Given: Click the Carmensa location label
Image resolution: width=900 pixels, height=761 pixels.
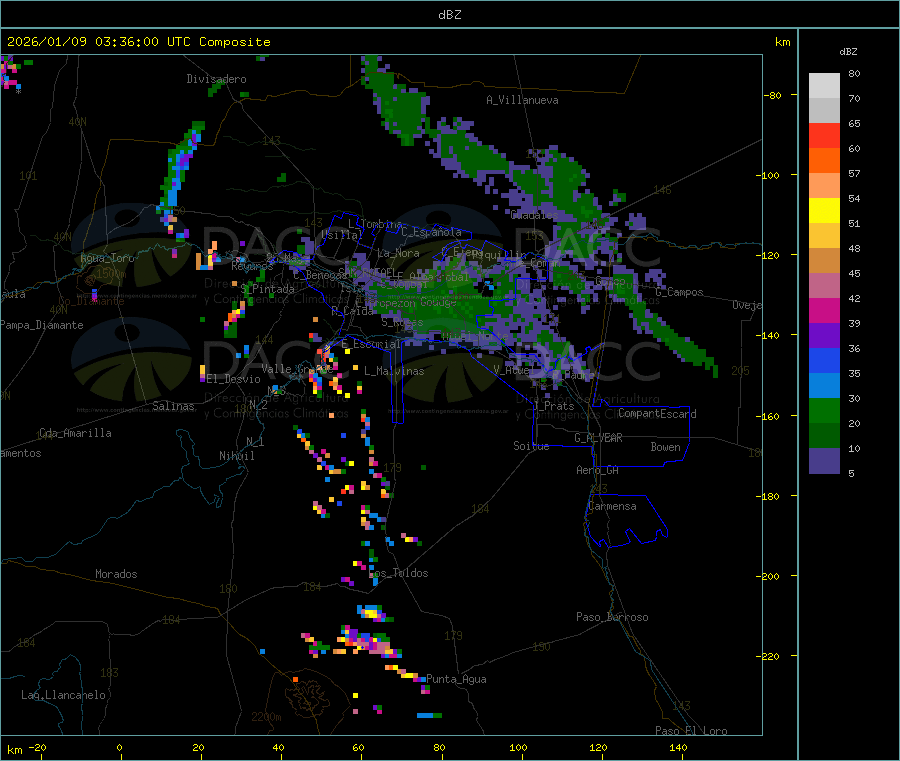Looking at the screenshot, I should point(612,506).
